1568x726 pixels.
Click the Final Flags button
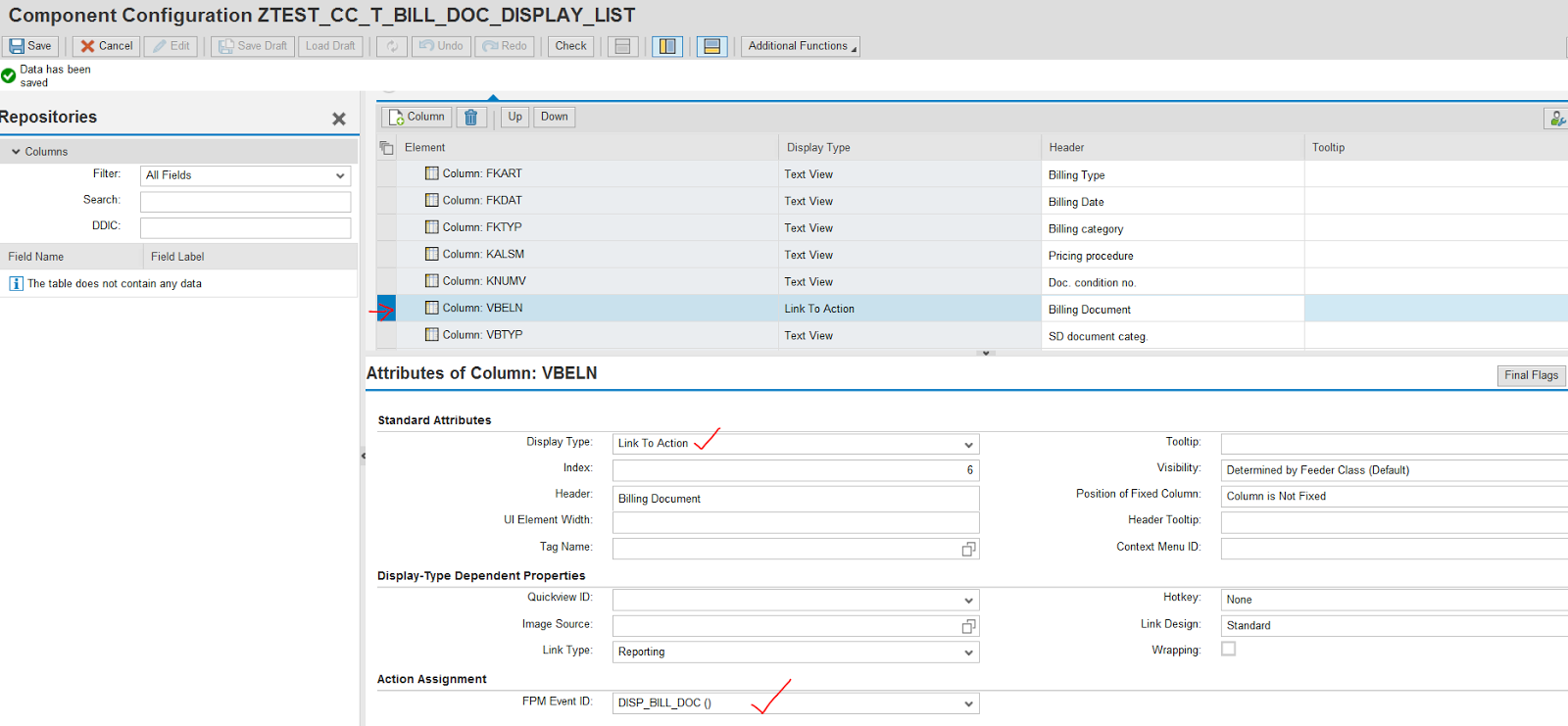pyautogui.click(x=1531, y=375)
